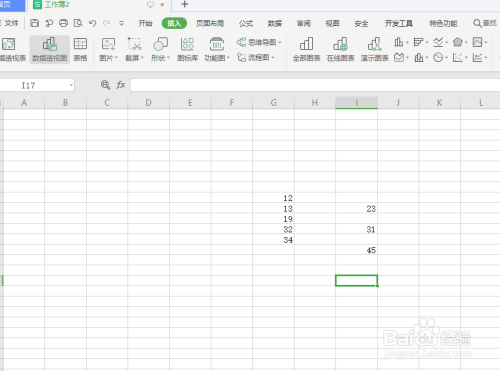Open the Developer Tools (开发工具) tab
500x371 pixels.
399,23
